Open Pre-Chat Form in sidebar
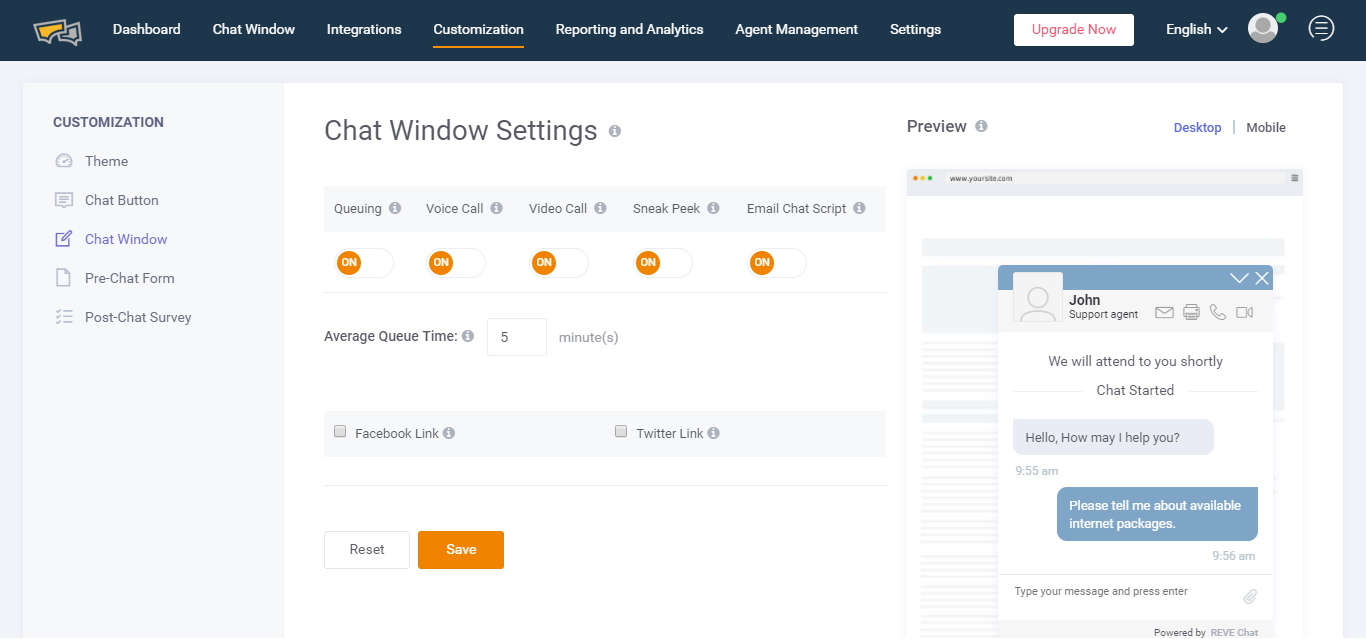 (130, 278)
